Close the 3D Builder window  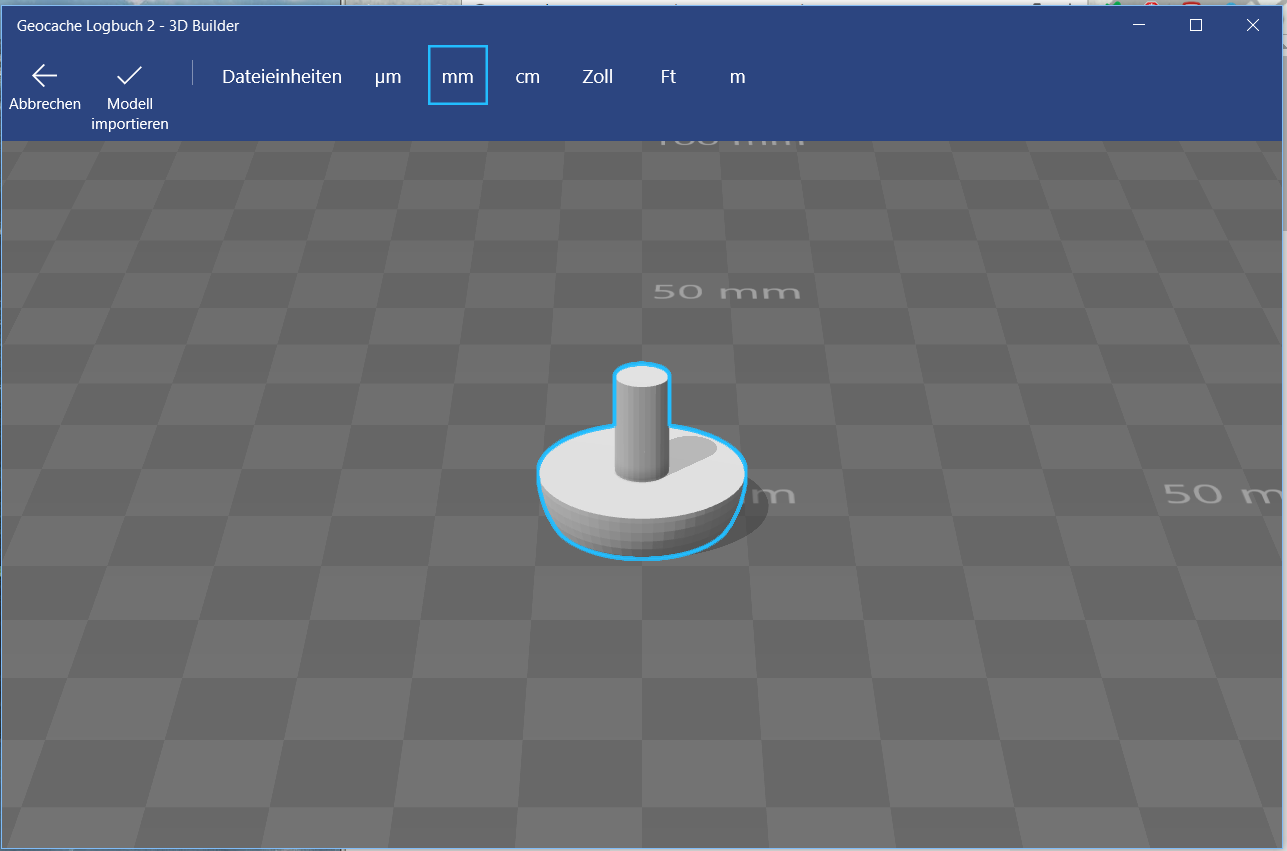click(1253, 25)
